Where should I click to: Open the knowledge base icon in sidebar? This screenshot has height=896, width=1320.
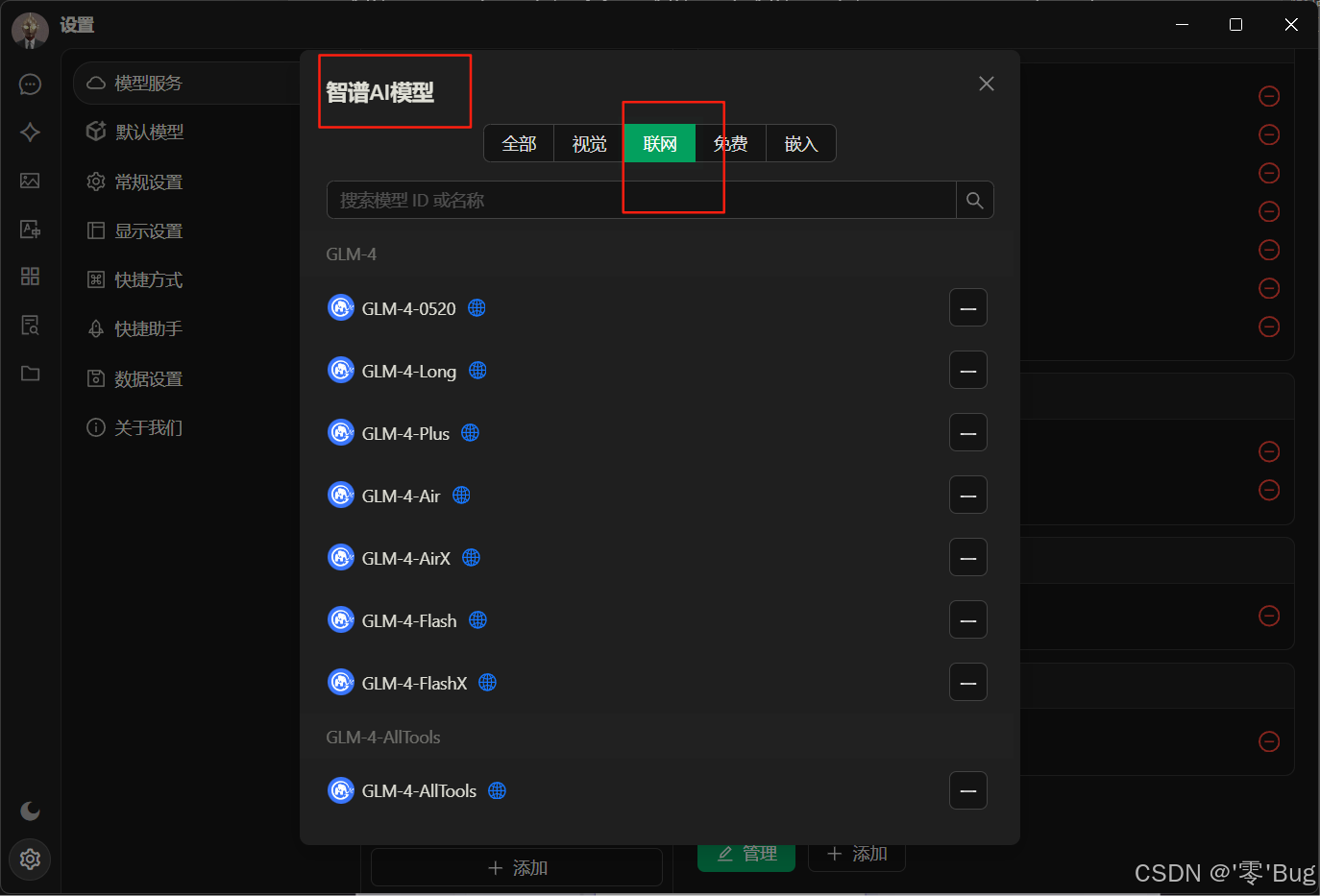30,325
